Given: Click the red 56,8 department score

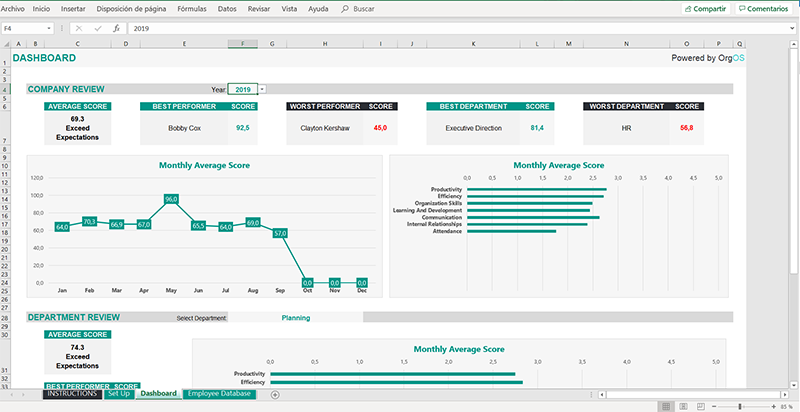Looking at the screenshot, I should 687,128.
